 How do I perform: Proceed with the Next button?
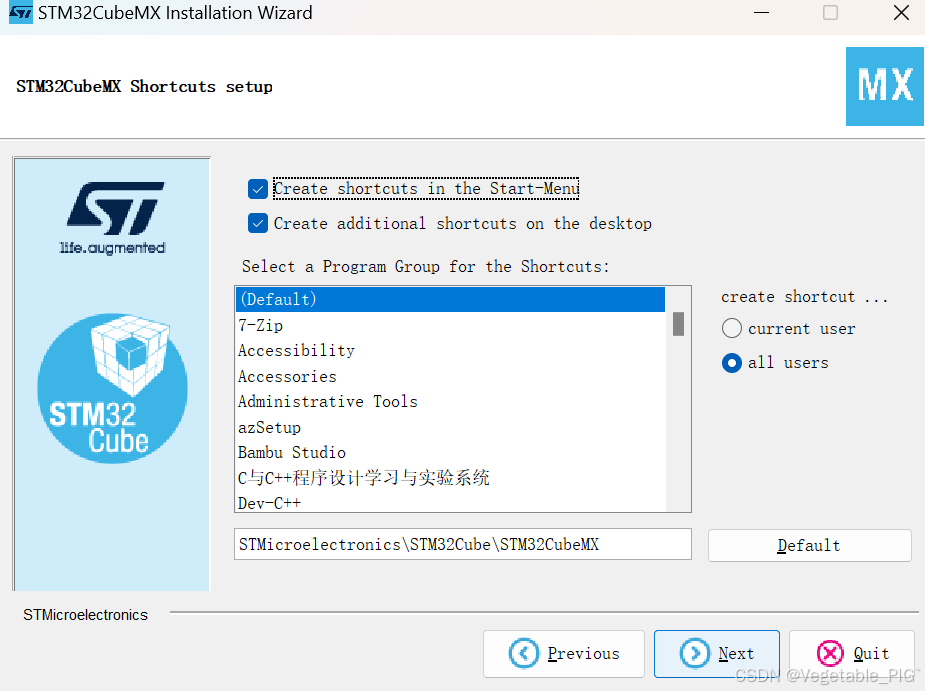click(717, 654)
